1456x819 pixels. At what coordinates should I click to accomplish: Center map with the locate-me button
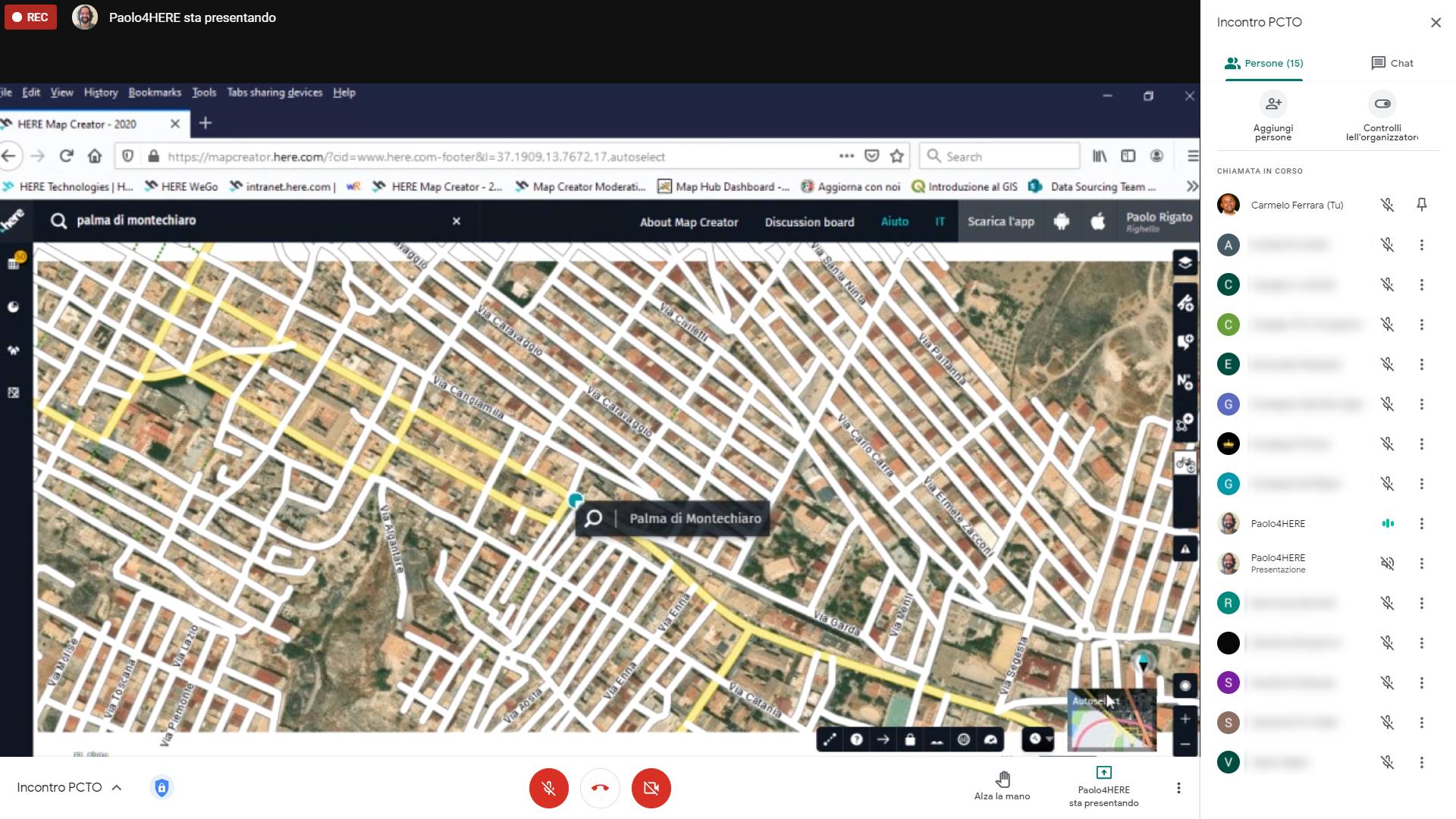tap(1185, 686)
